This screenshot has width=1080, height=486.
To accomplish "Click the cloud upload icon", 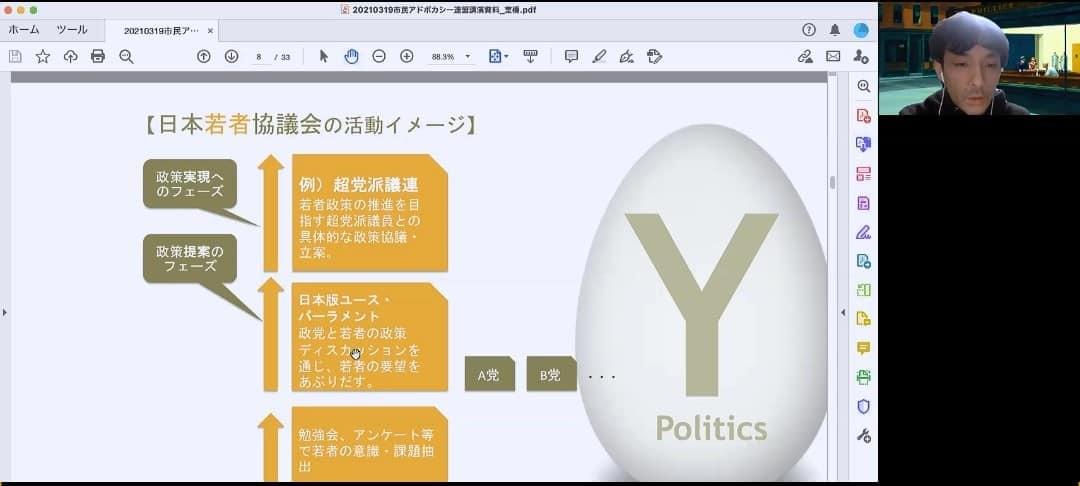I will click(70, 56).
